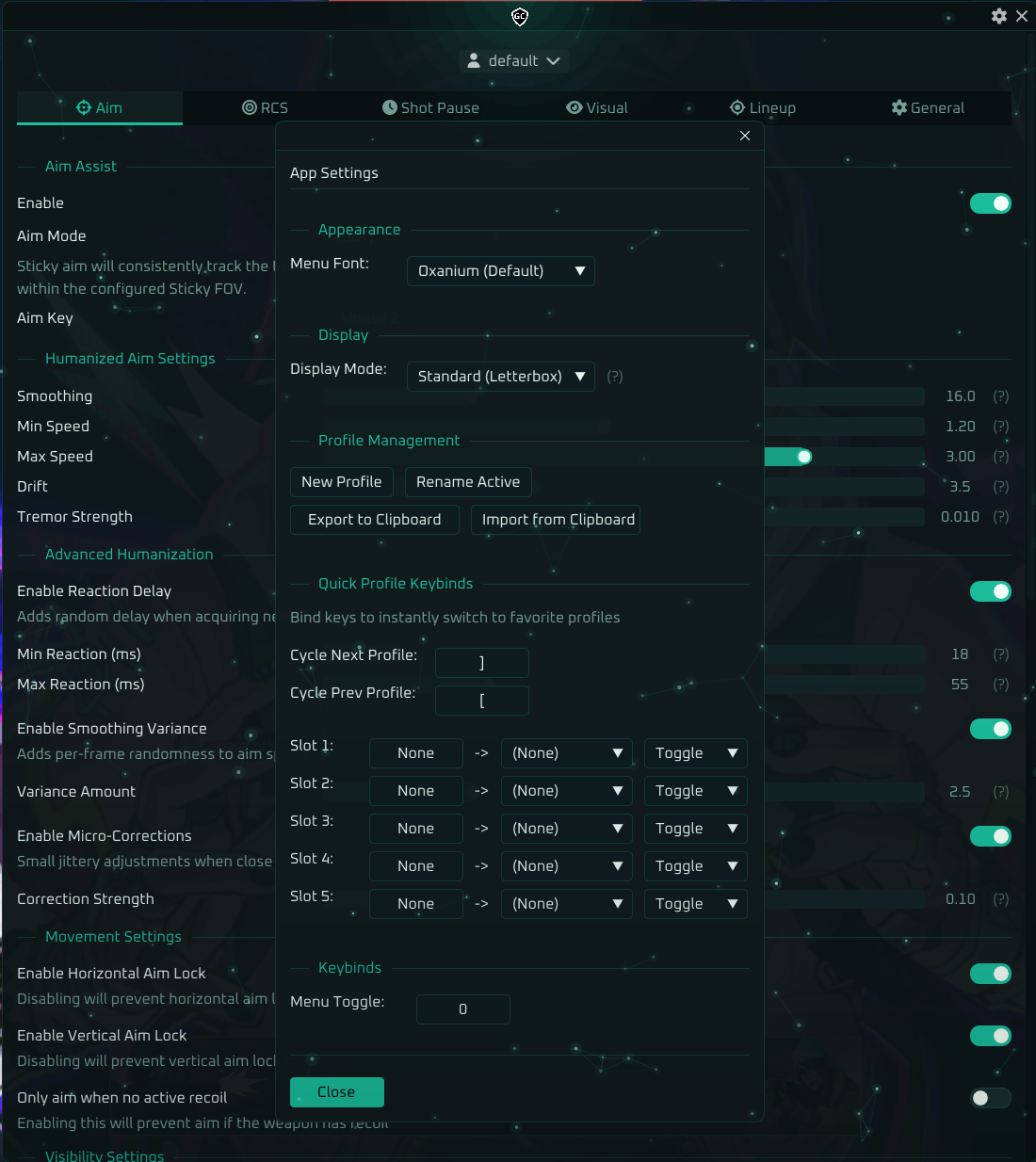Click the Min Reaction slider track
The height and width of the screenshot is (1162, 1036).
(844, 654)
